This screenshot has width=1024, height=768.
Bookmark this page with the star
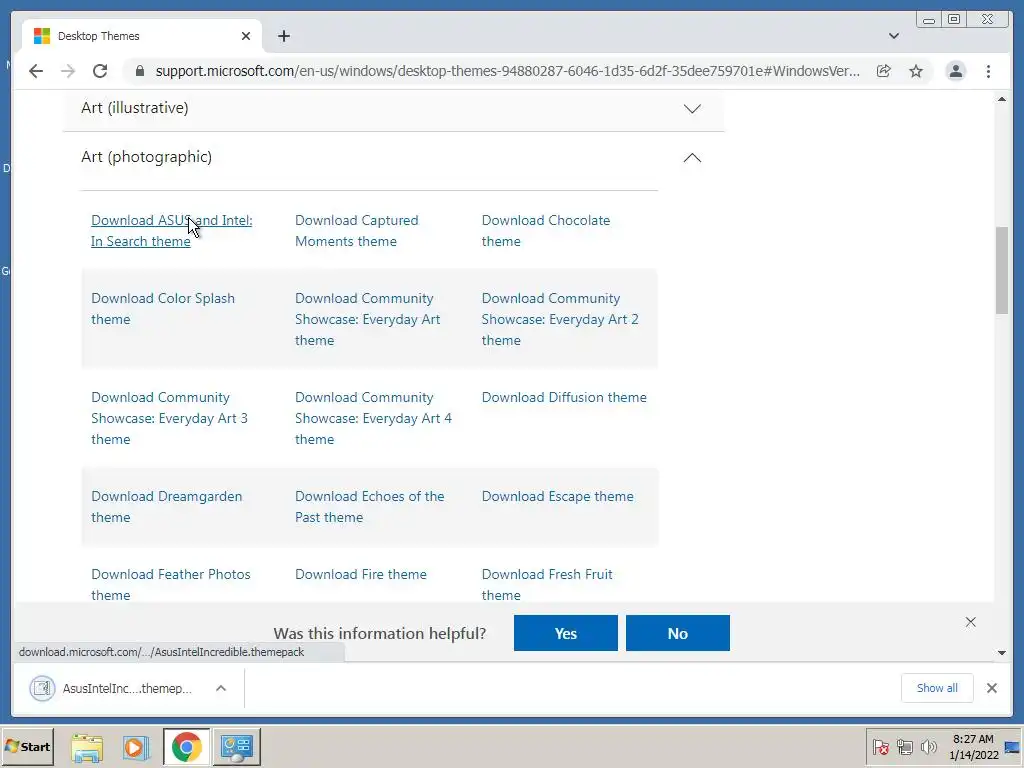tap(916, 71)
